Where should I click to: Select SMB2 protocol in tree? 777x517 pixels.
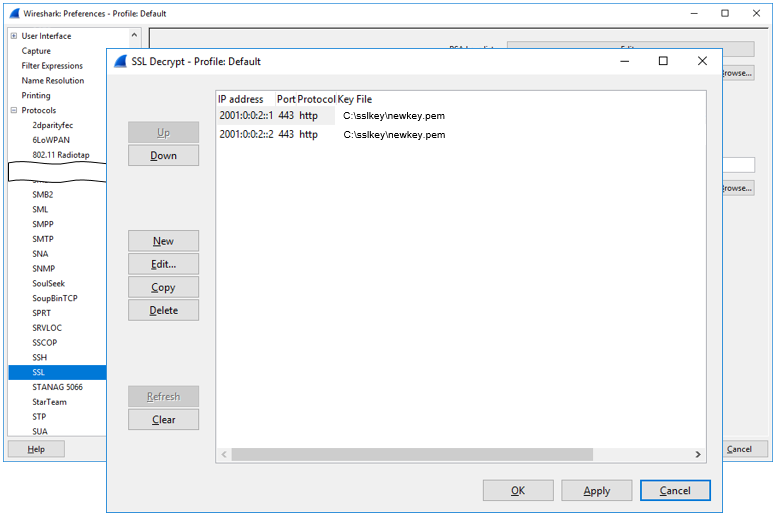click(x=43, y=194)
